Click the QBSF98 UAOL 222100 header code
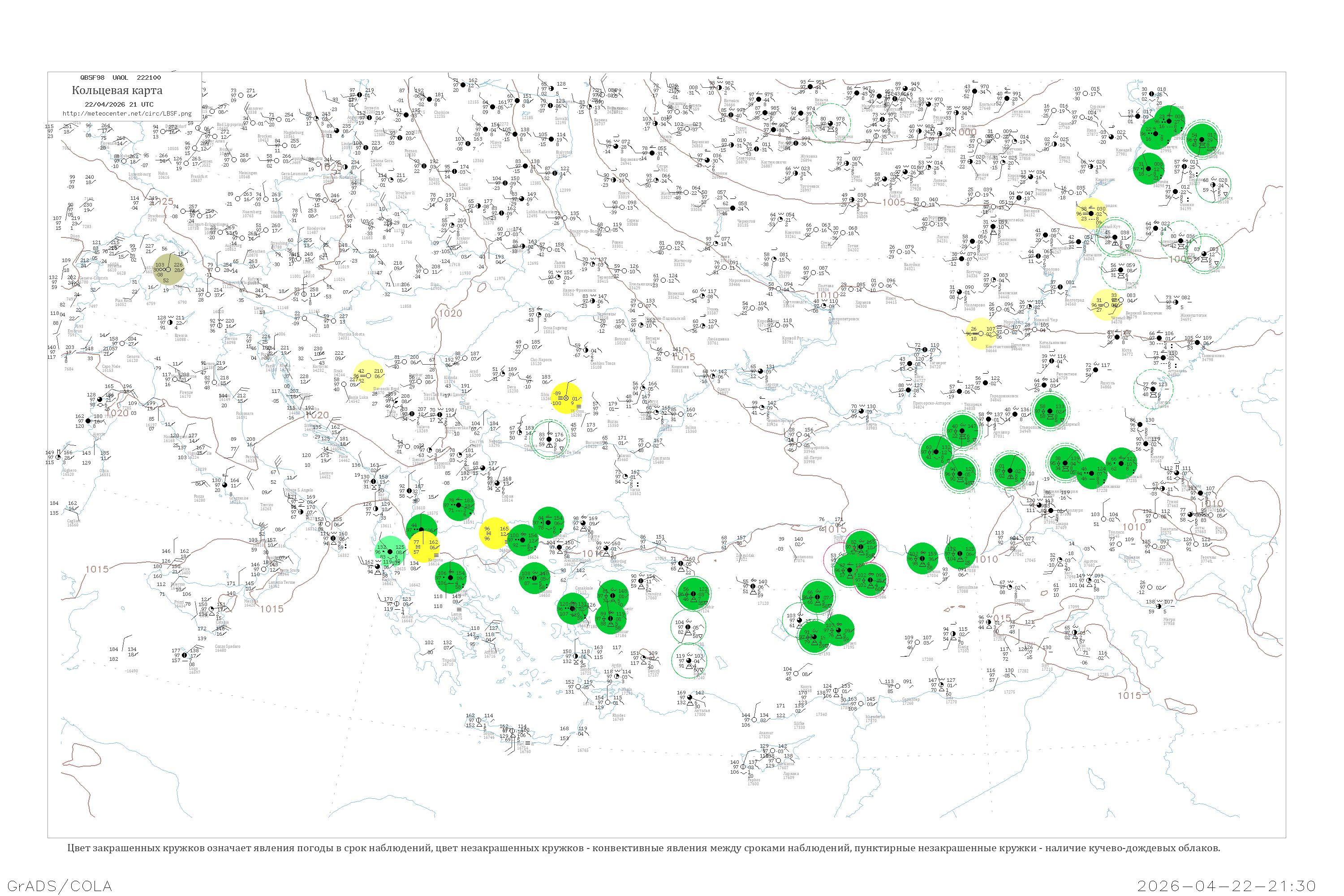Screen dimensions: 1344x896 pos(121,78)
